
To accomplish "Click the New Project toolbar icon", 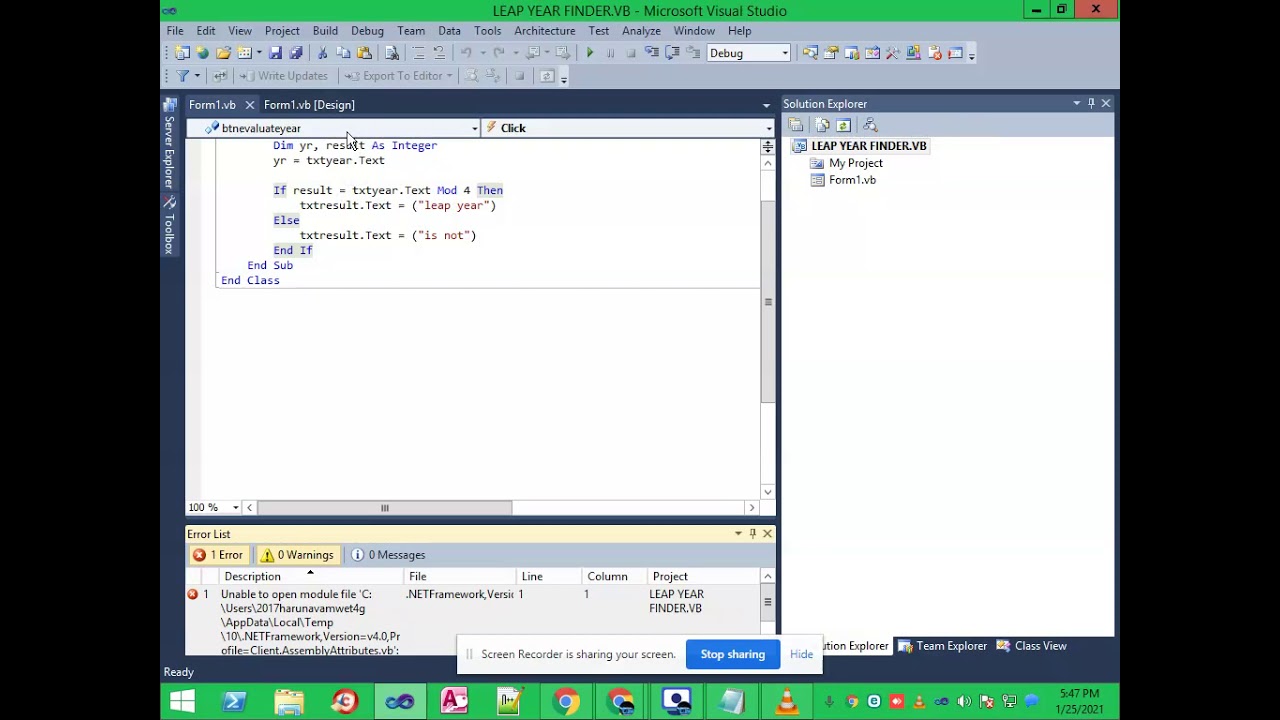I will click(182, 53).
